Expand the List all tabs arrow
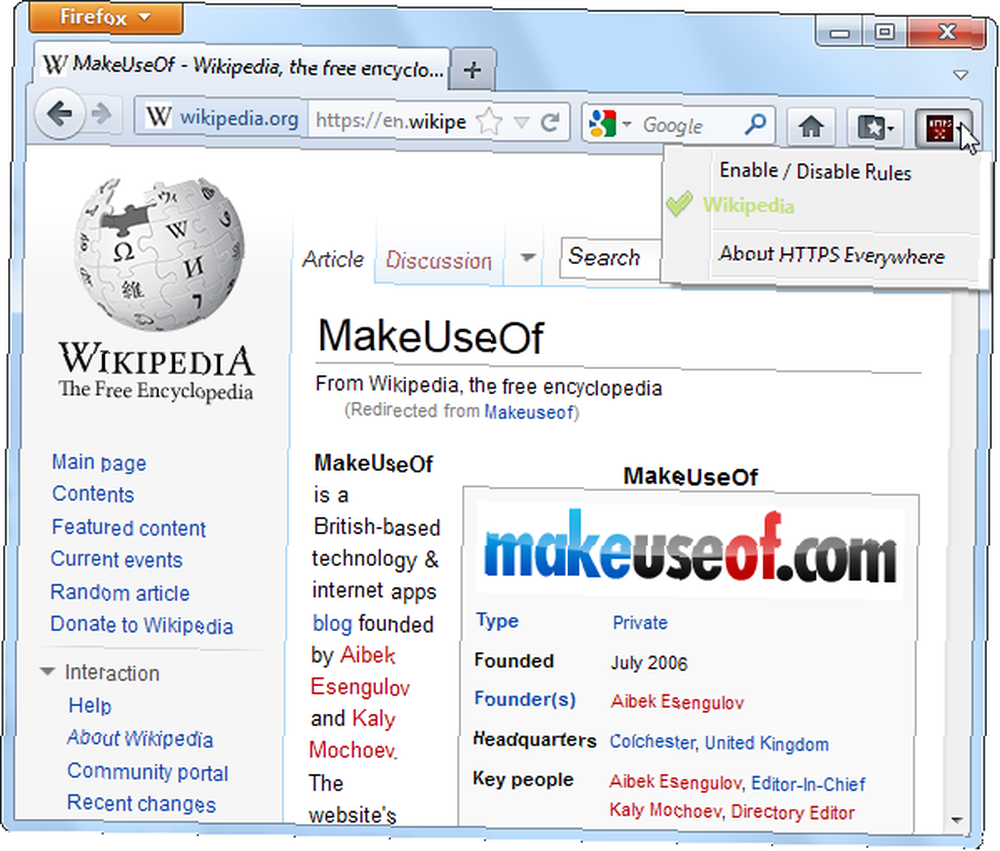 pos(960,75)
